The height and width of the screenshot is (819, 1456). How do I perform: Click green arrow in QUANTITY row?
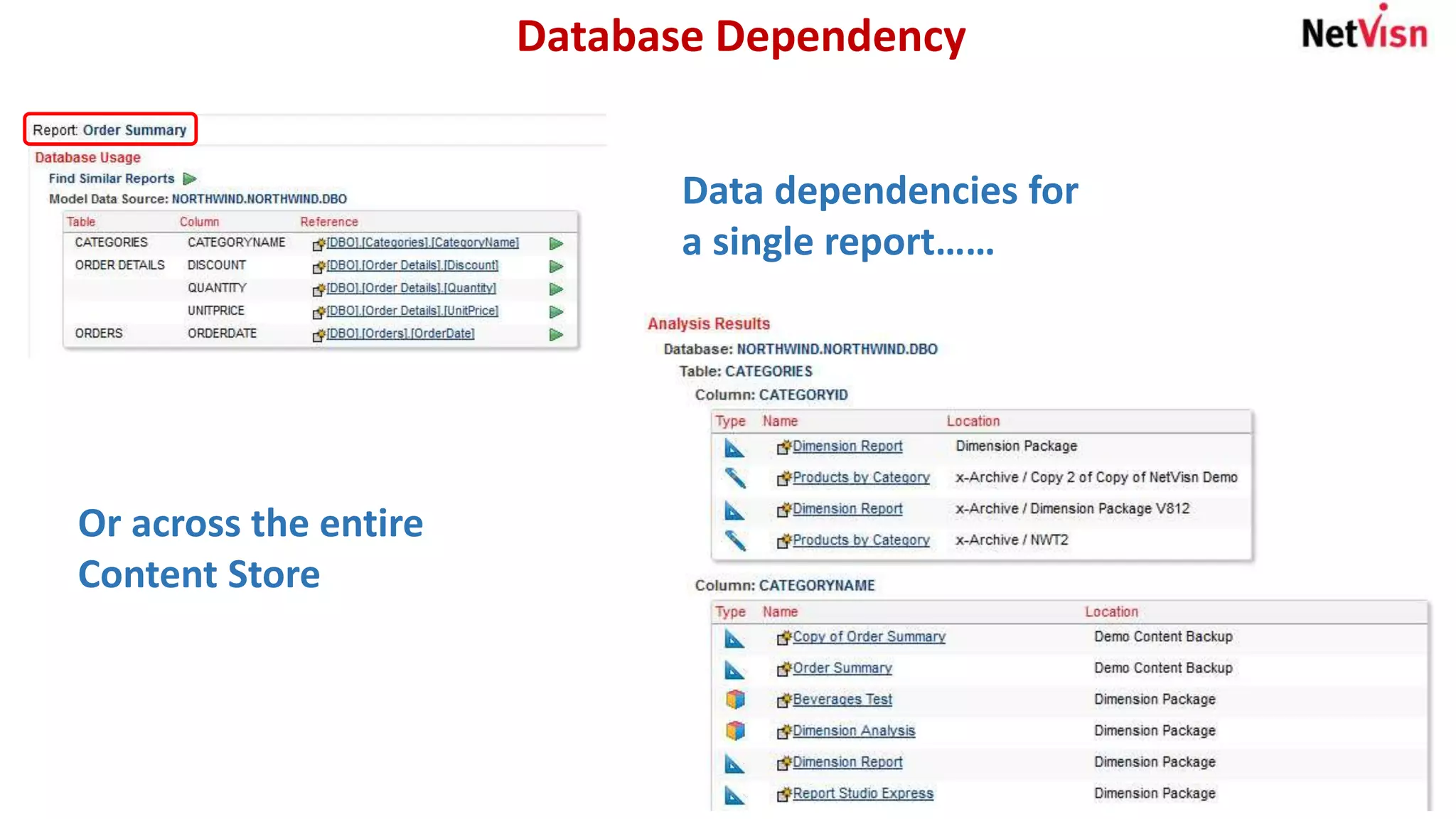556,289
